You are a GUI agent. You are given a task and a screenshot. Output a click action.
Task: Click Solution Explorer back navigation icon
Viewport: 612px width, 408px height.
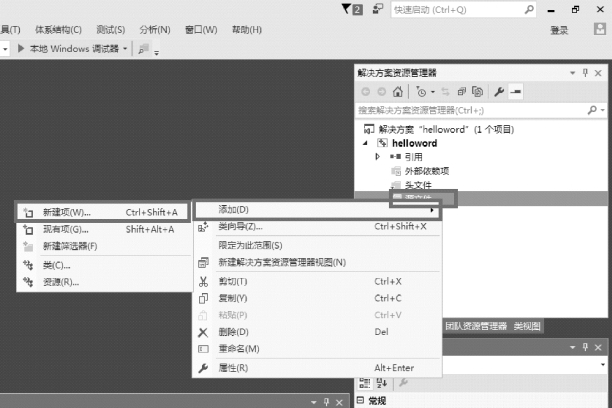[366, 92]
